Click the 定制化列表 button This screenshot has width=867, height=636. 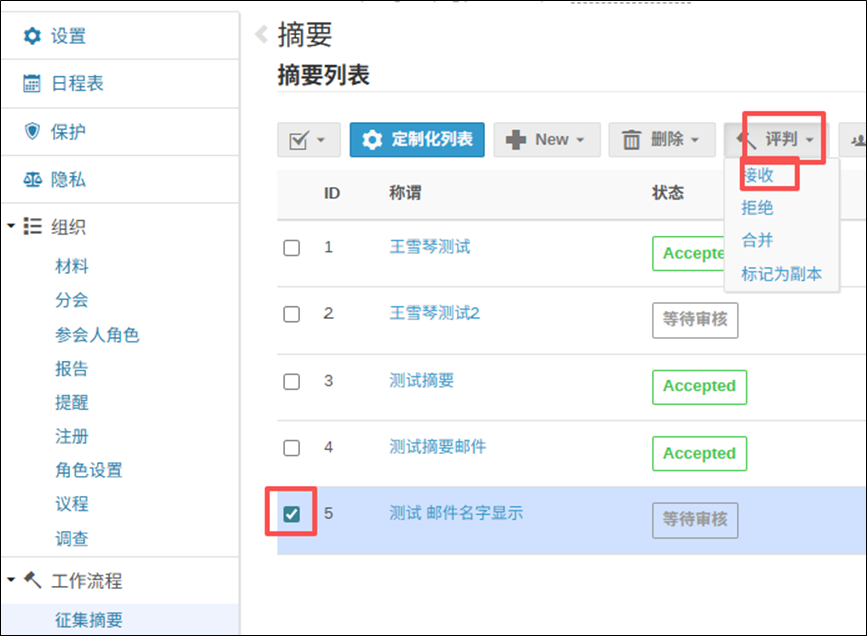(417, 140)
